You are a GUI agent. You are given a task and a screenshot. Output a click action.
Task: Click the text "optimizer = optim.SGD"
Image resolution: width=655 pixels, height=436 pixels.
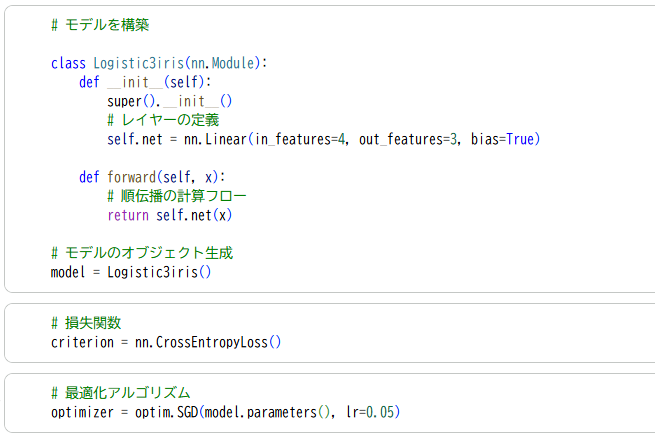(x=124, y=412)
